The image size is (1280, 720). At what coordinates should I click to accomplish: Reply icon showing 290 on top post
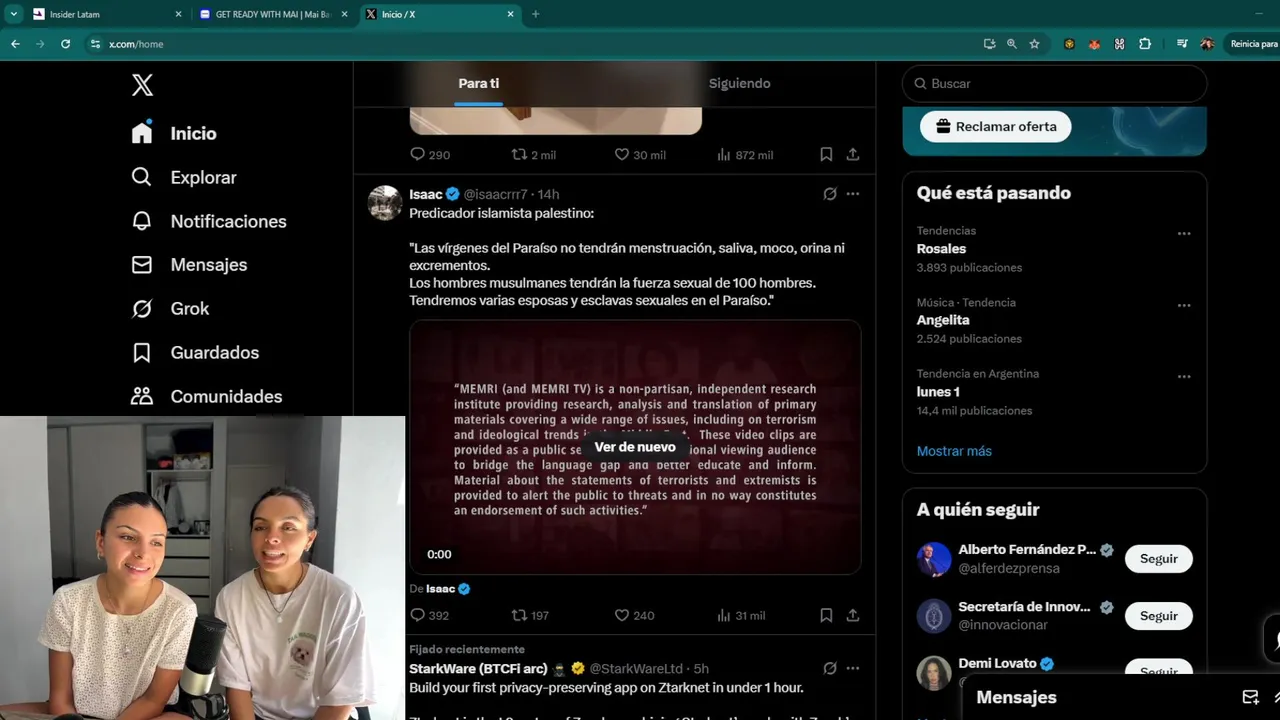click(x=418, y=155)
